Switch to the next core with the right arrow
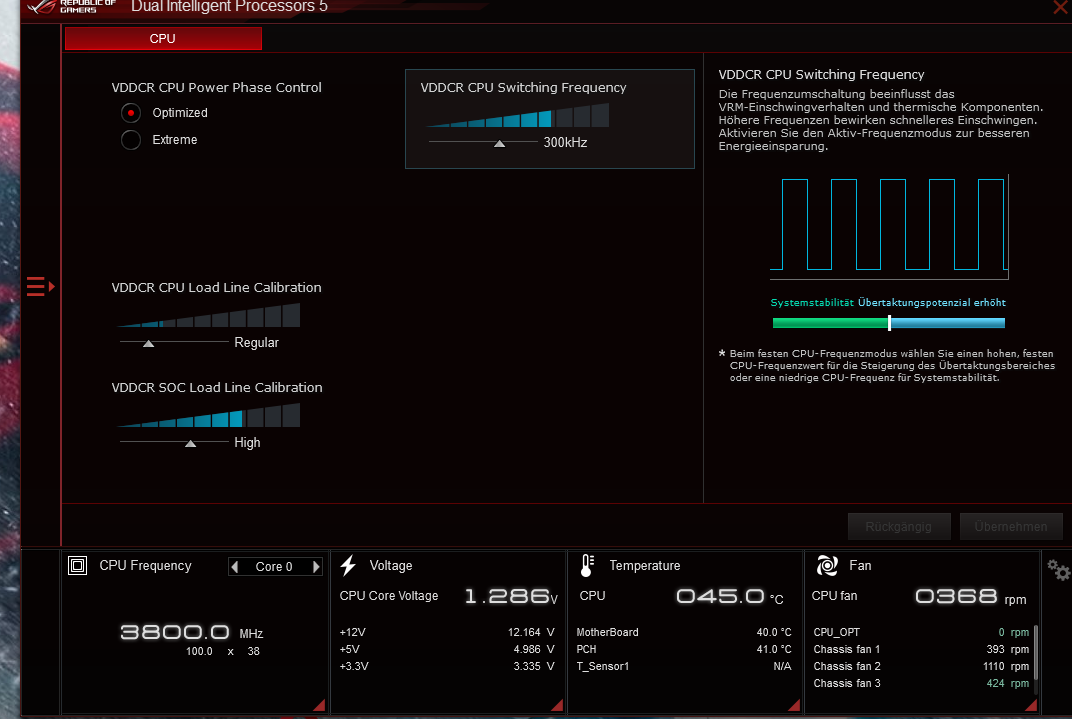This screenshot has width=1072, height=719. [x=316, y=567]
